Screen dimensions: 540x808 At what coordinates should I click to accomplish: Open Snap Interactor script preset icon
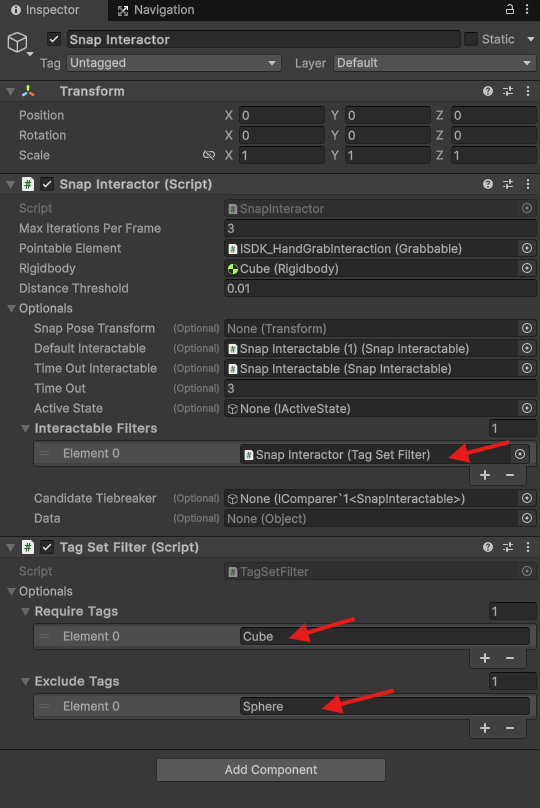[508, 184]
